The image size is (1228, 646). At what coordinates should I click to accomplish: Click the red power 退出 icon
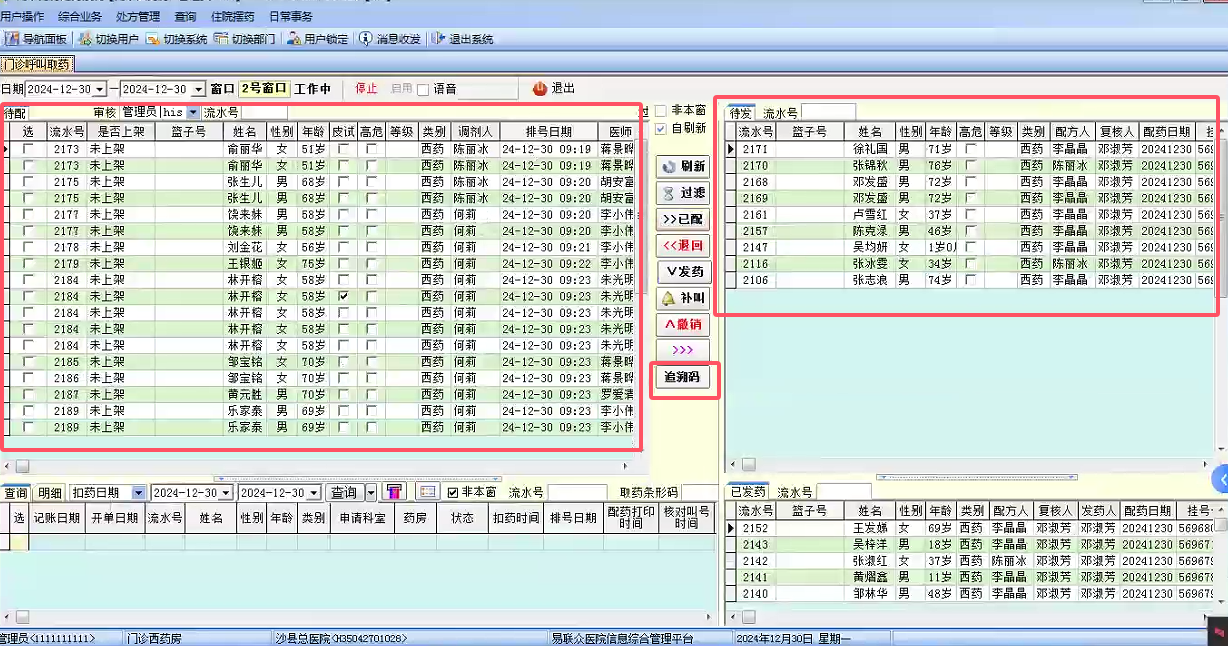tap(540, 88)
